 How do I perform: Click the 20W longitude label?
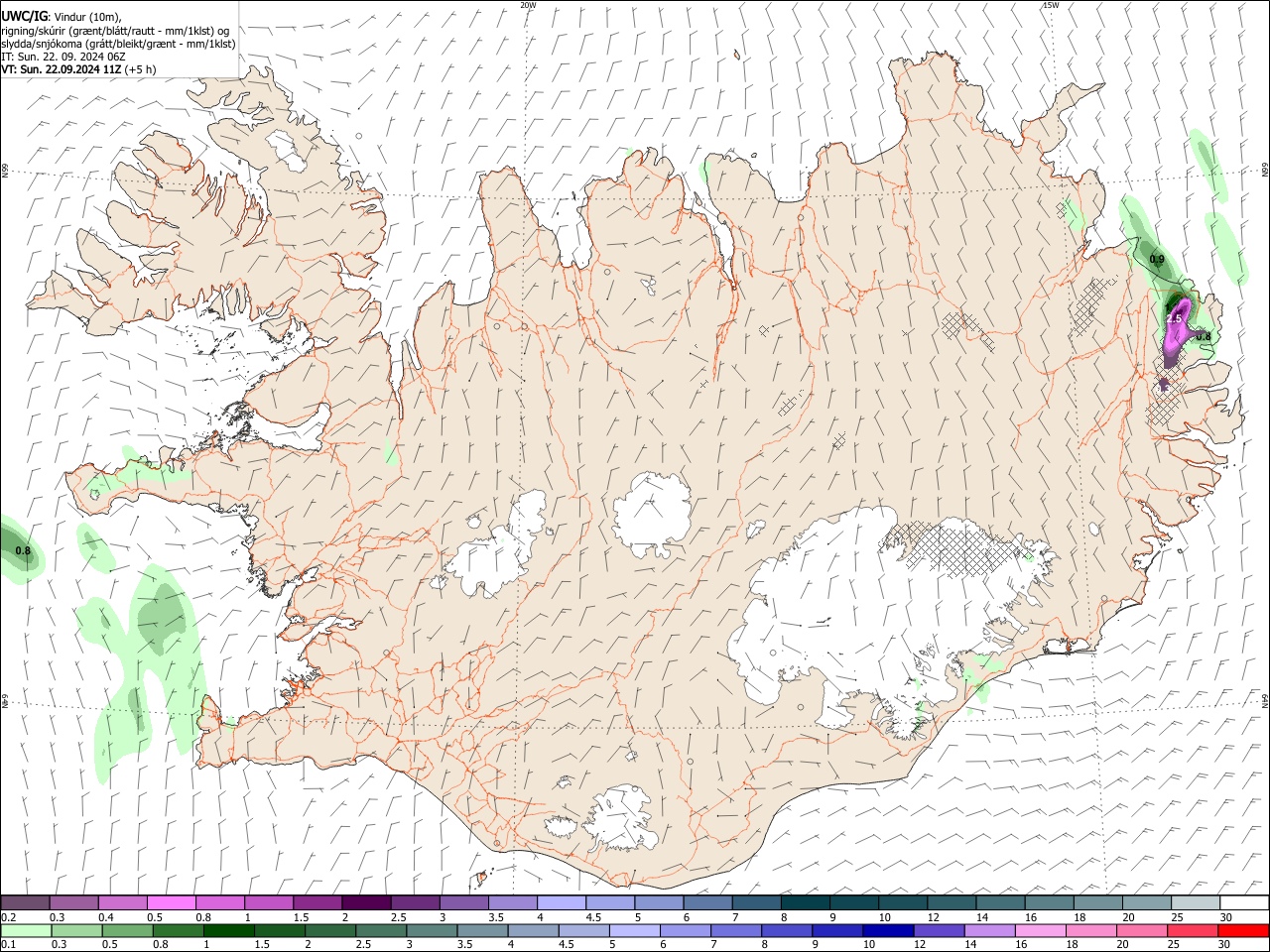tap(528, 5)
